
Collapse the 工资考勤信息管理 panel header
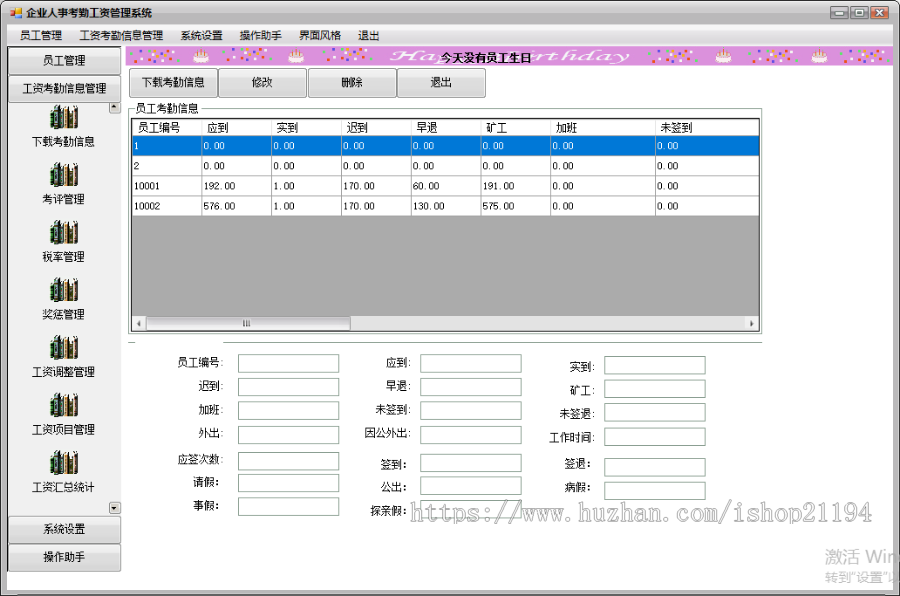click(65, 87)
